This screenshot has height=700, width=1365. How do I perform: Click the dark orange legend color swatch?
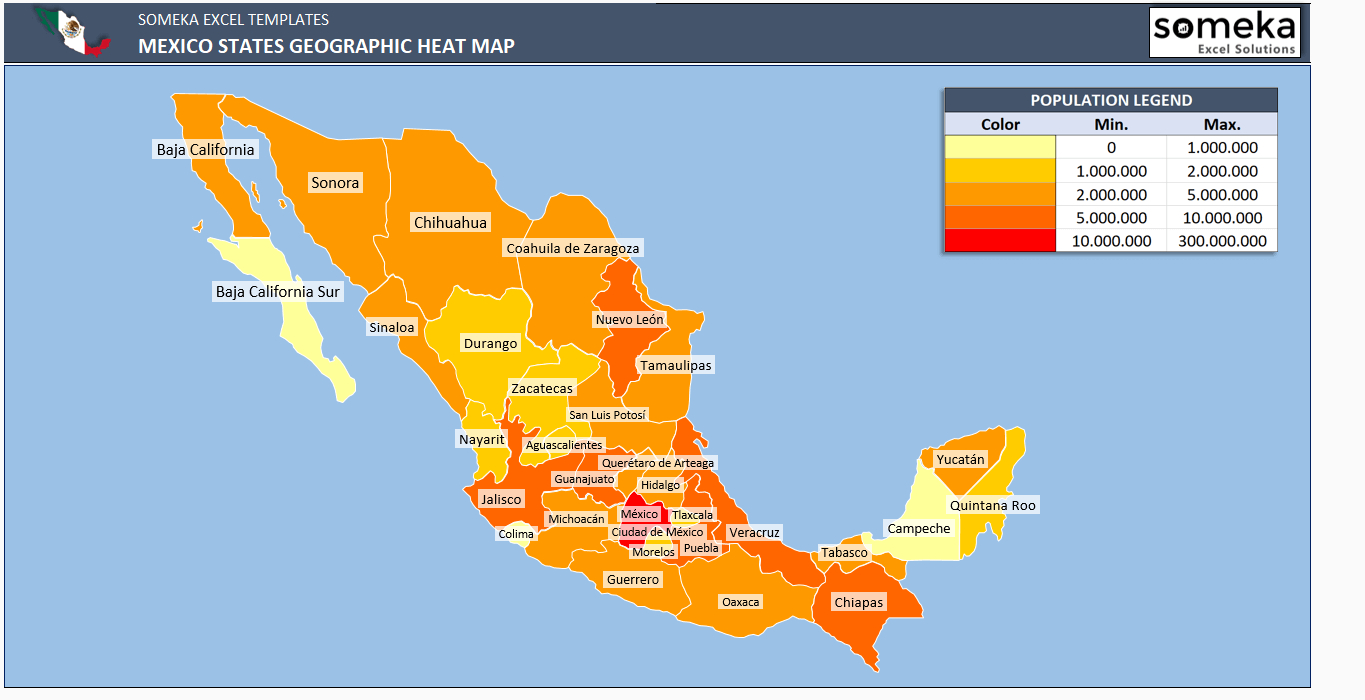click(1000, 218)
